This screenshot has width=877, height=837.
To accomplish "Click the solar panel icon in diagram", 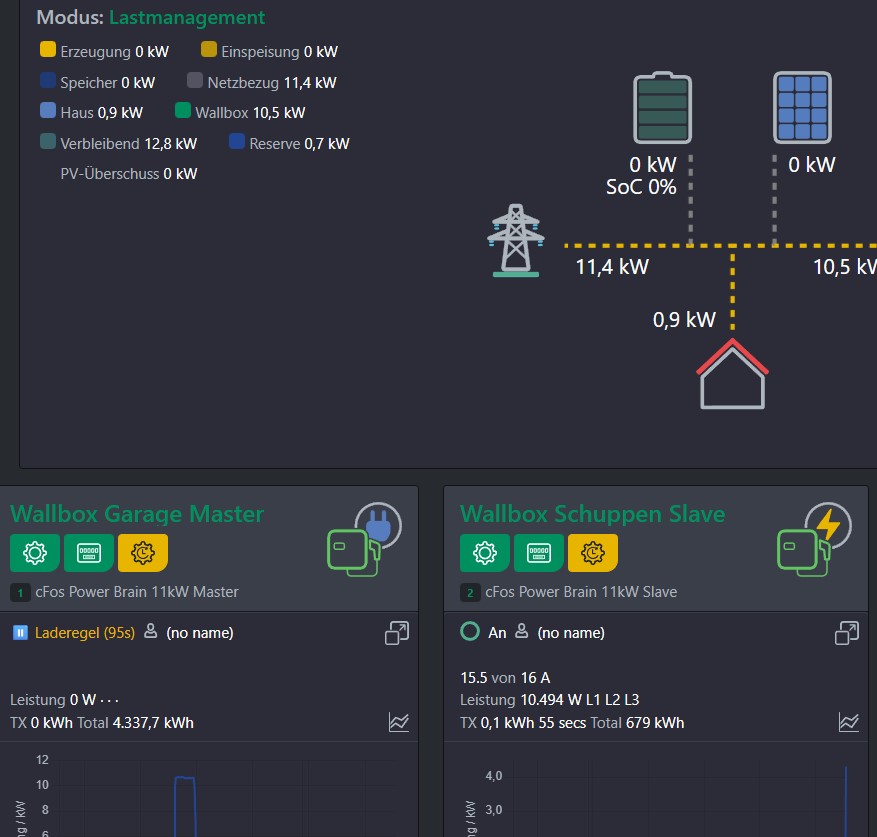I will tap(802, 107).
